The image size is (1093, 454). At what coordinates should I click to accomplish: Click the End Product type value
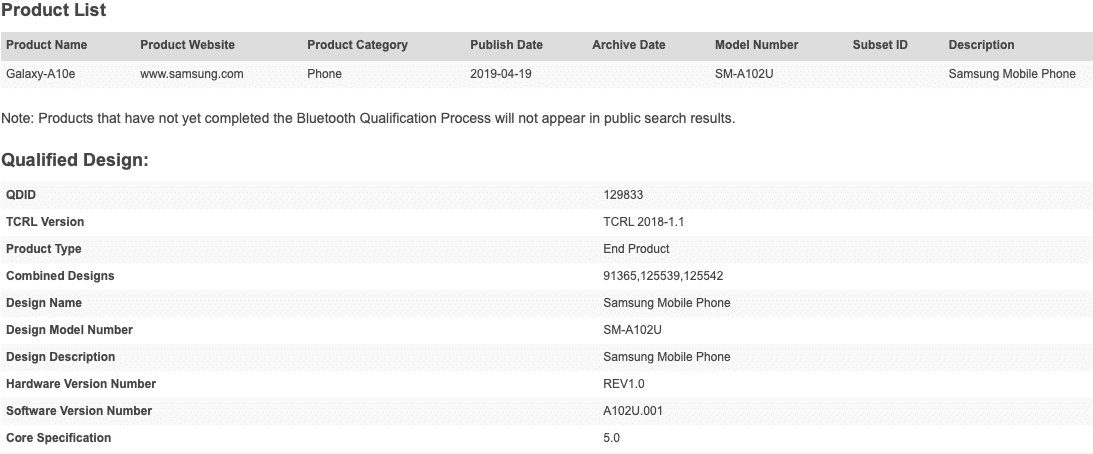[636, 249]
